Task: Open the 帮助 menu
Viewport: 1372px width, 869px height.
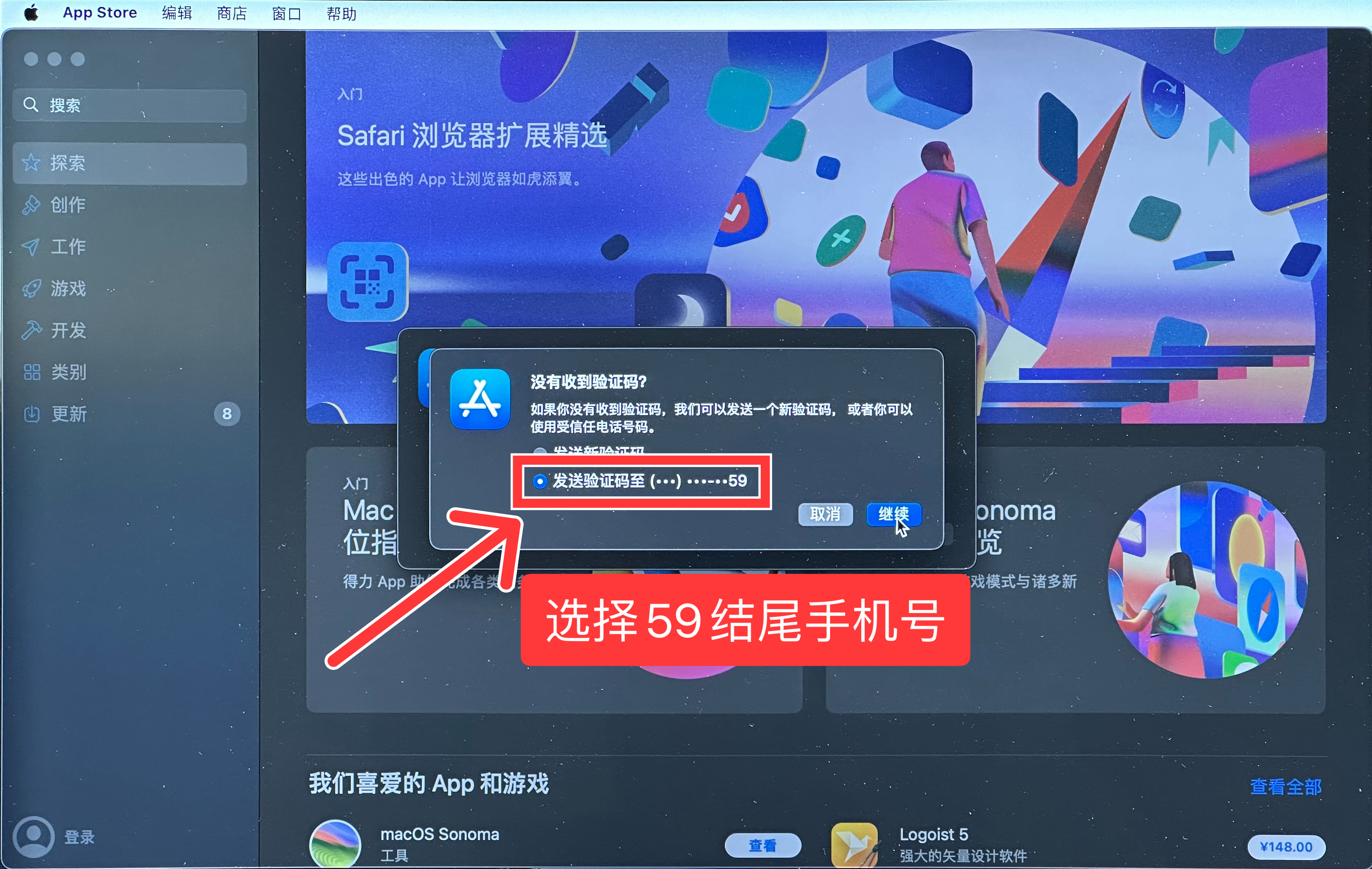Action: [x=341, y=13]
